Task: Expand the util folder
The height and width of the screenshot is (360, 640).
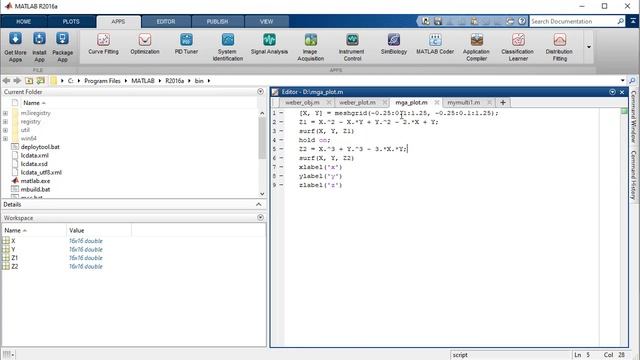Action: click(x=5, y=130)
